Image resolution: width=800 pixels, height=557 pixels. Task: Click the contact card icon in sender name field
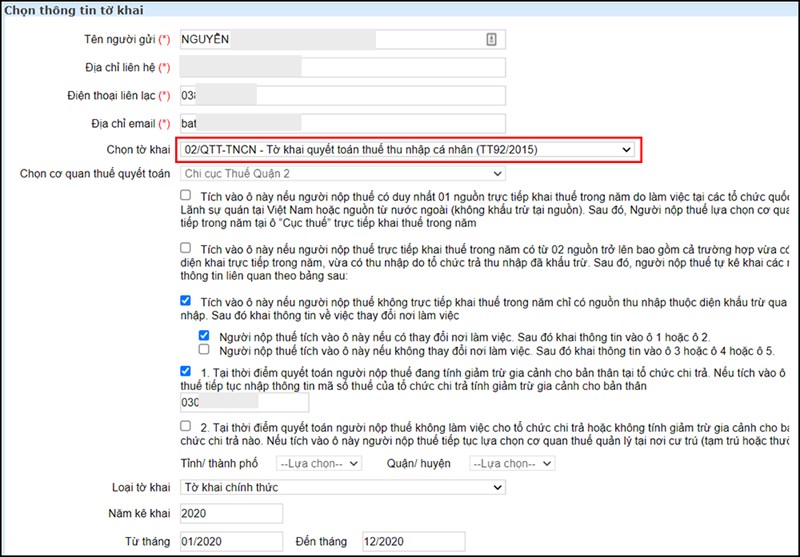491,39
